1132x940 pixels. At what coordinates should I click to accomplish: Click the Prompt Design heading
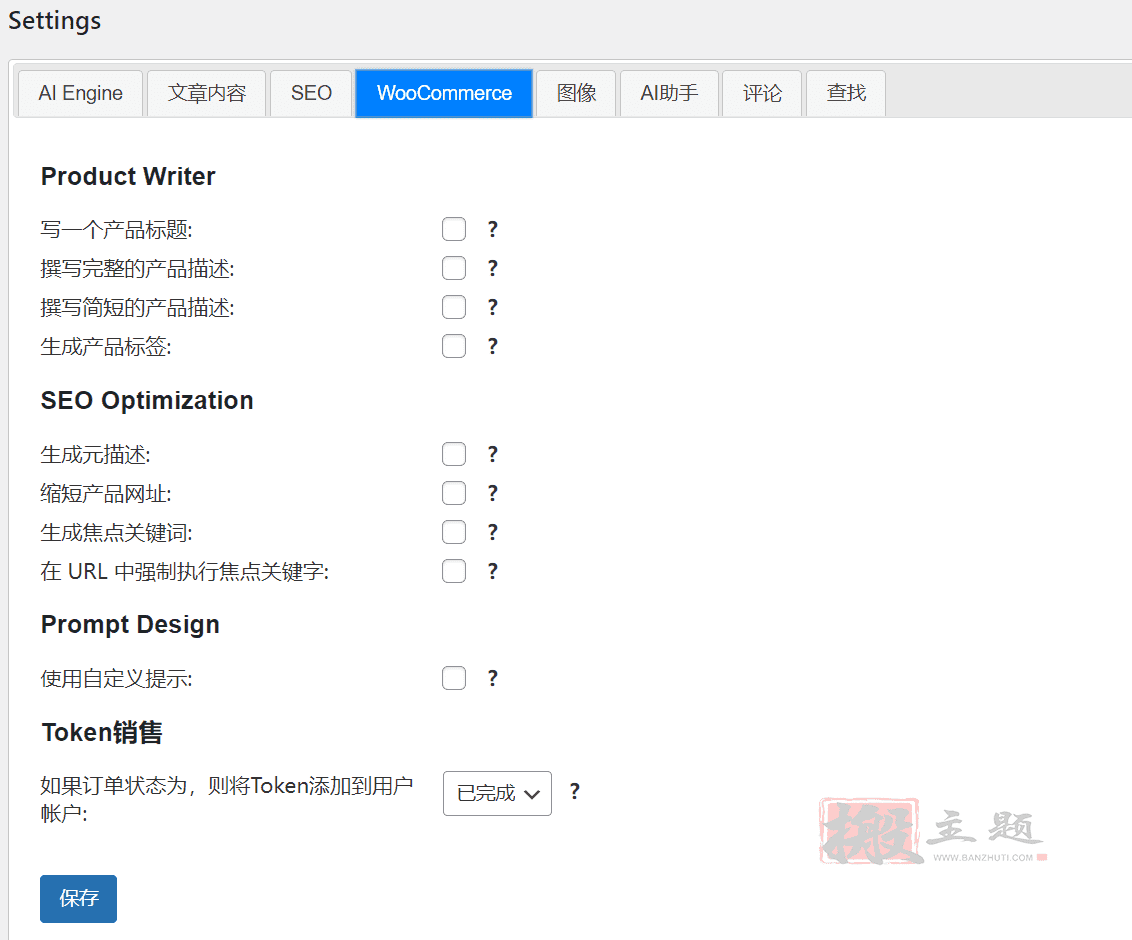pos(130,625)
